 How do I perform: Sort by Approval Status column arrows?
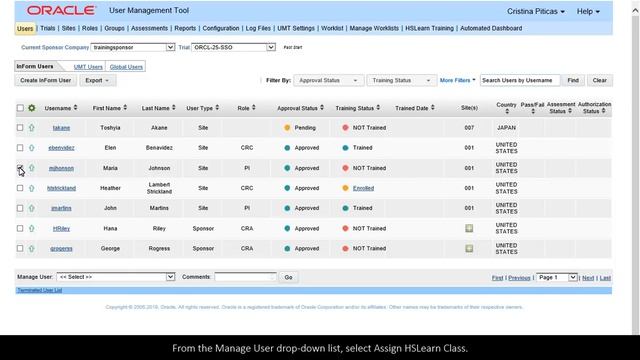pos(322,108)
